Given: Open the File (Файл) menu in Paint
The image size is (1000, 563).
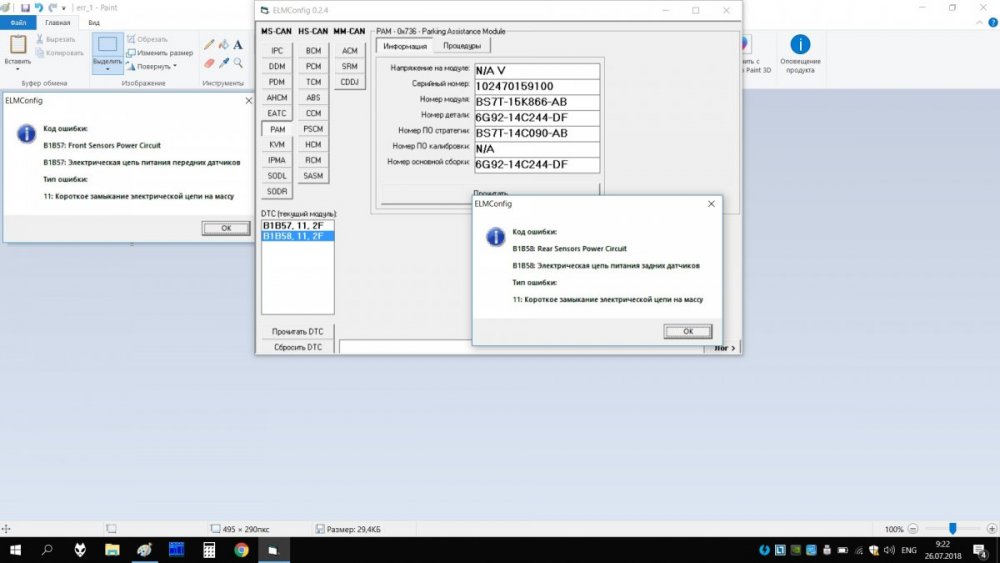Looking at the screenshot, I should 18,22.
